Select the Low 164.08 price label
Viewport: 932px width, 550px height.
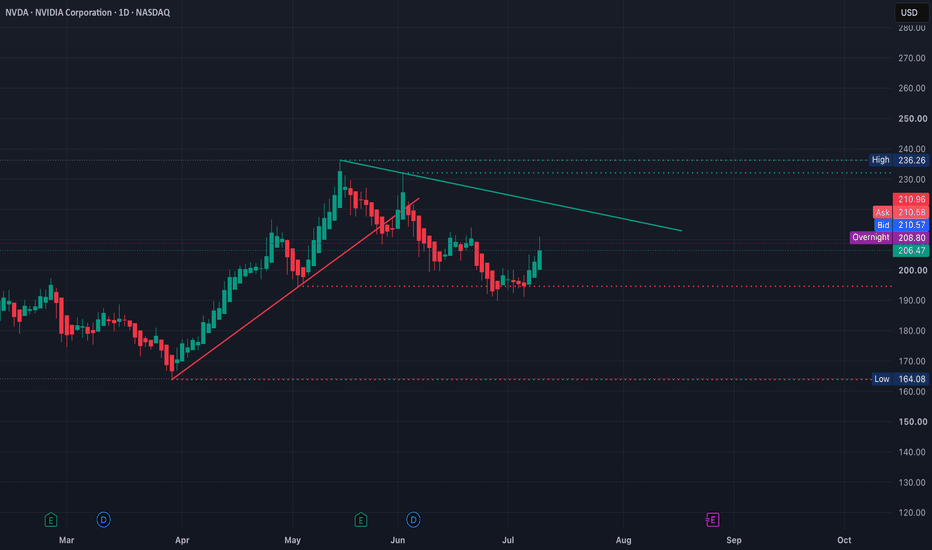pos(900,379)
